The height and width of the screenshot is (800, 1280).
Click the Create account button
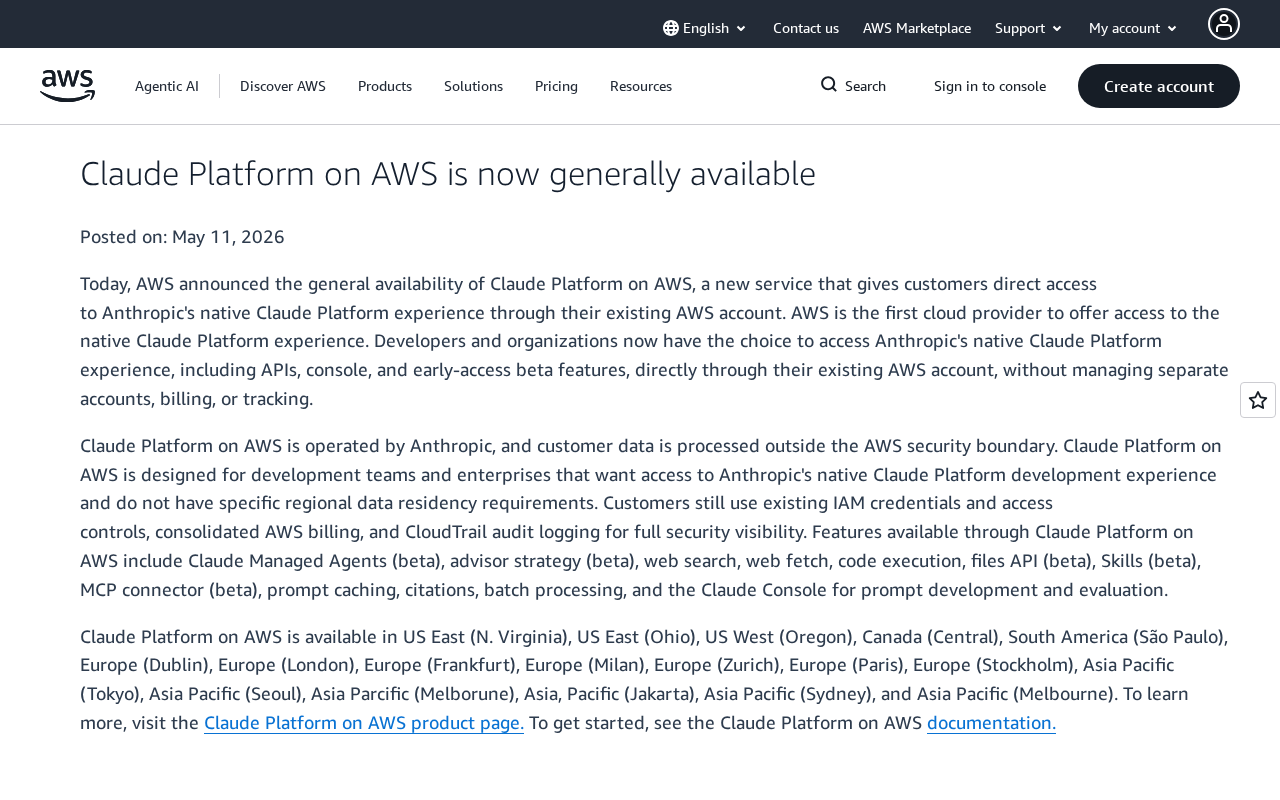coord(1159,86)
